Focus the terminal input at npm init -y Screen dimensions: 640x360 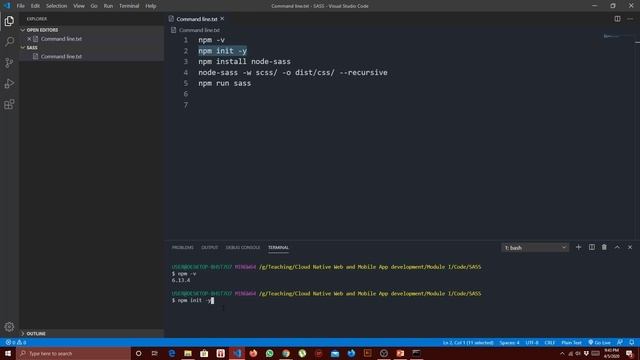(x=195, y=300)
